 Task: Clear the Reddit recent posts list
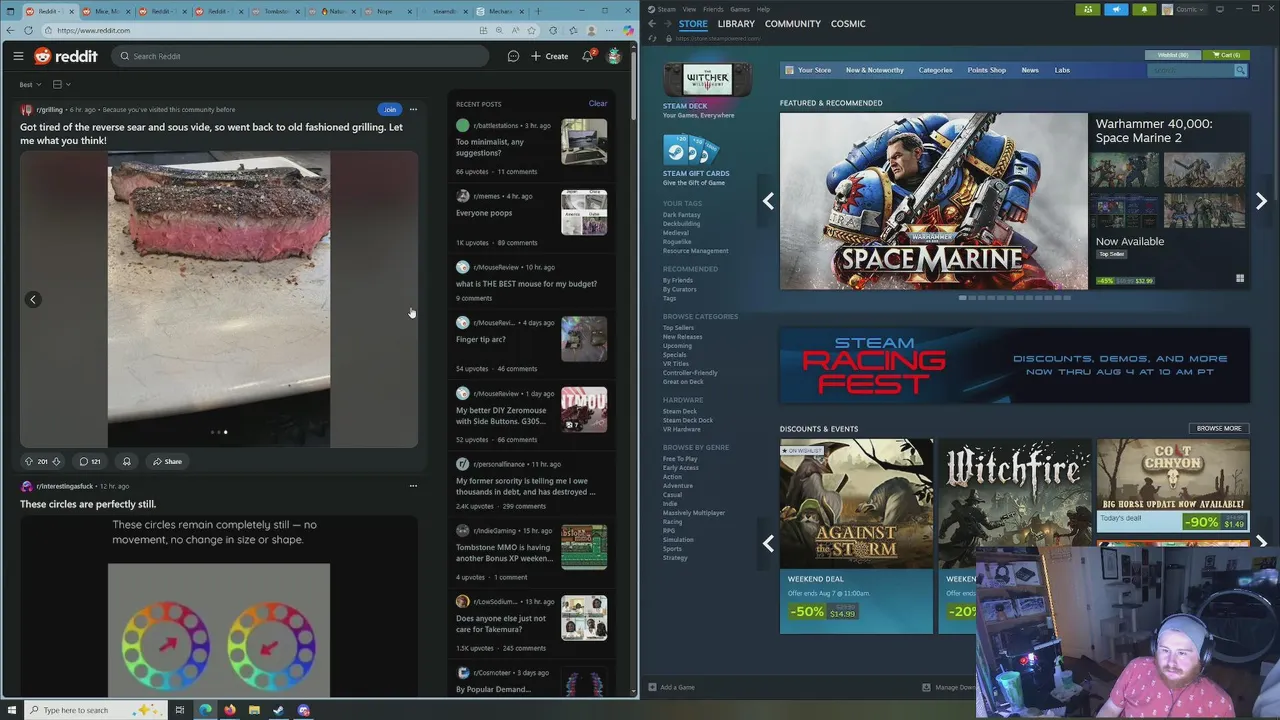(x=597, y=103)
